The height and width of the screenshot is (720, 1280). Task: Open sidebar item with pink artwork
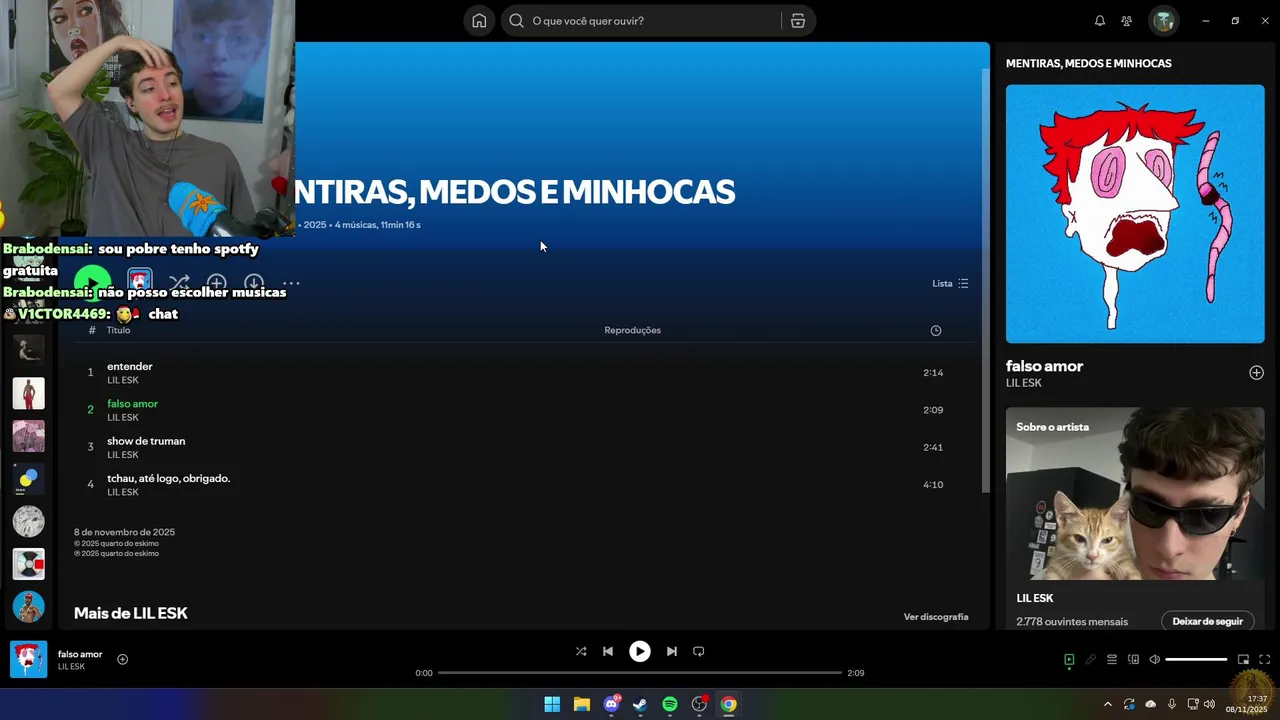[28, 436]
